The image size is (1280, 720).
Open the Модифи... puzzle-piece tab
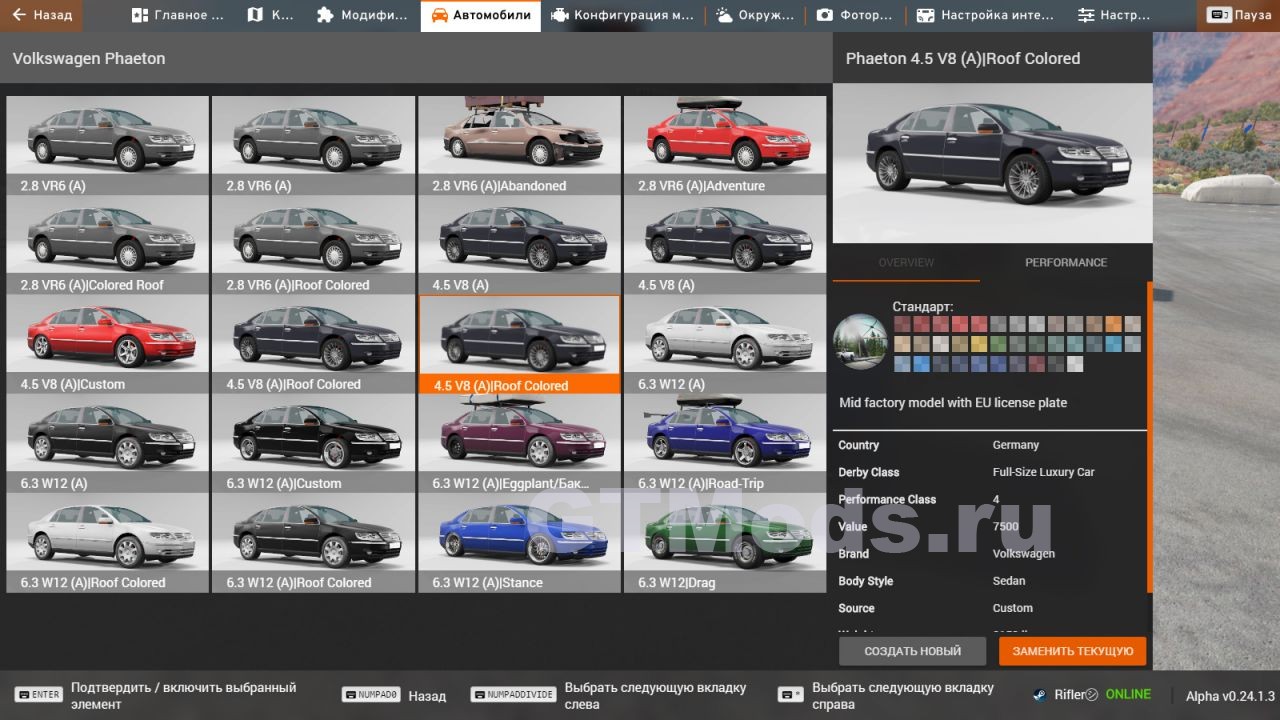362,15
